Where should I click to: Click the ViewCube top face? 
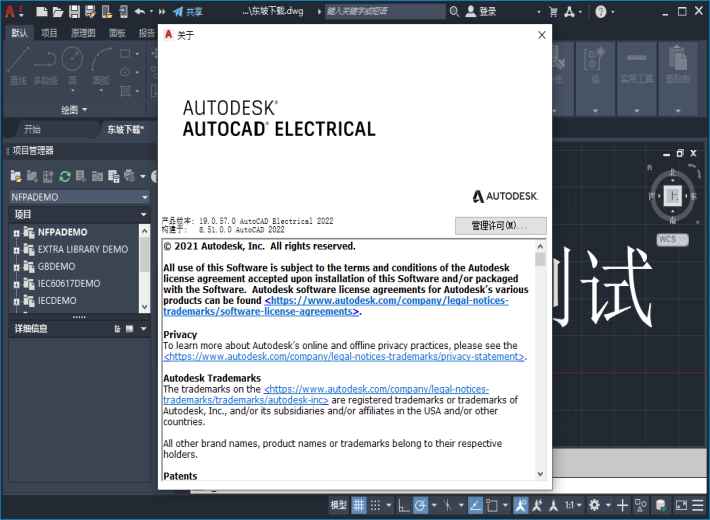672,196
